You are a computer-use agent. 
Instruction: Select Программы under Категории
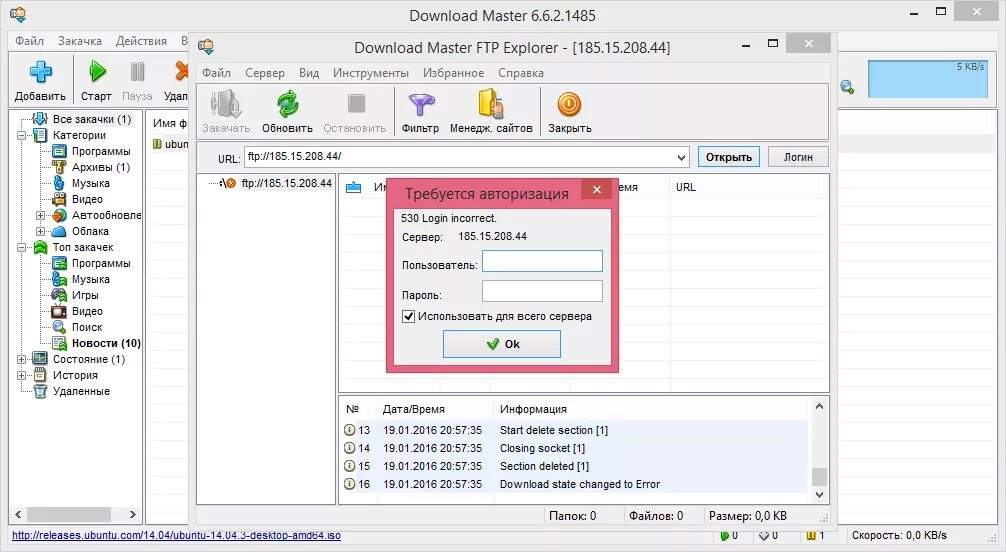pos(101,151)
